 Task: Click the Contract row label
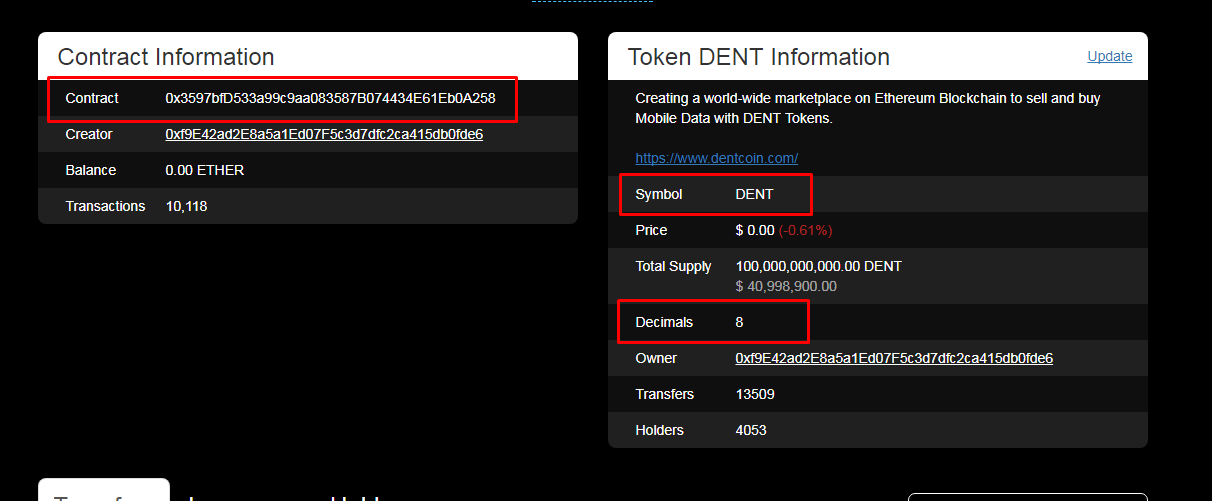tap(92, 98)
